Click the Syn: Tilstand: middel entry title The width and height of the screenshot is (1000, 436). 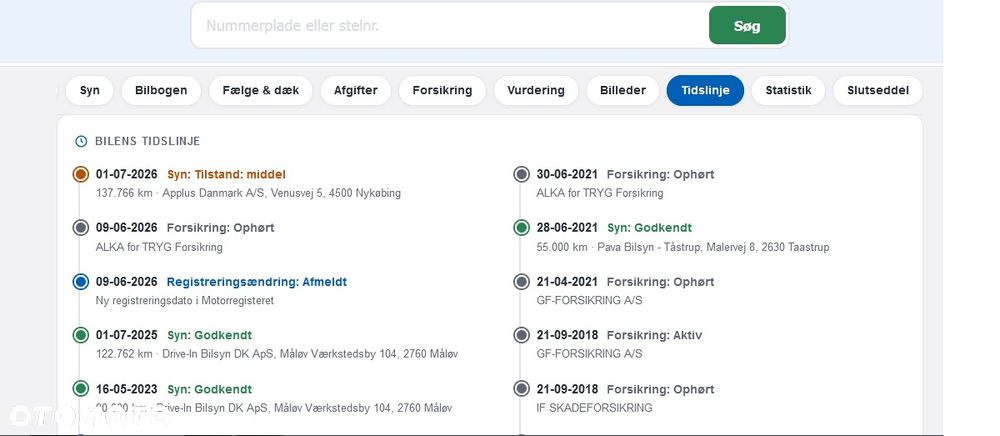click(x=226, y=175)
